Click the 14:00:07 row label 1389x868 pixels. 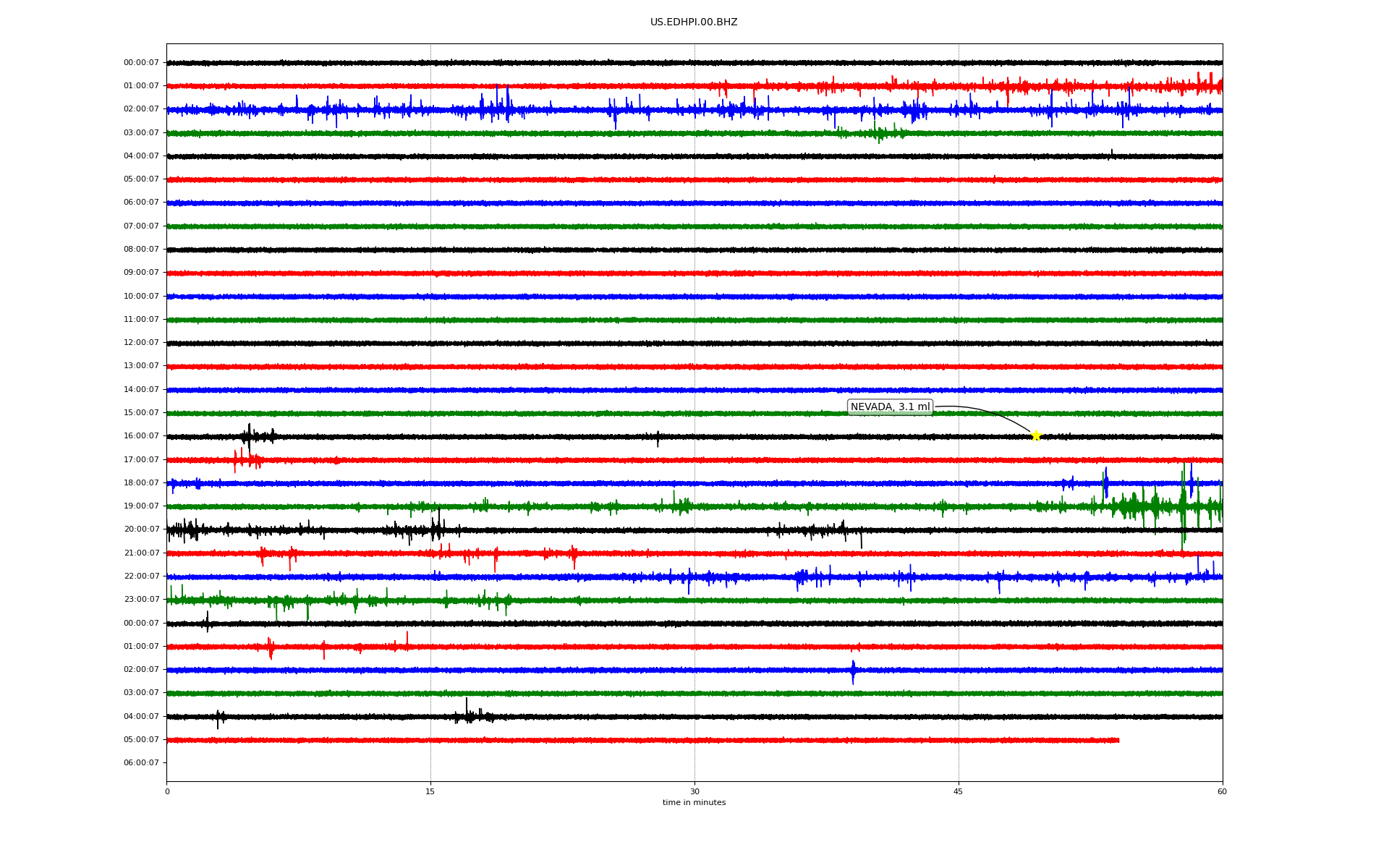[x=141, y=390]
